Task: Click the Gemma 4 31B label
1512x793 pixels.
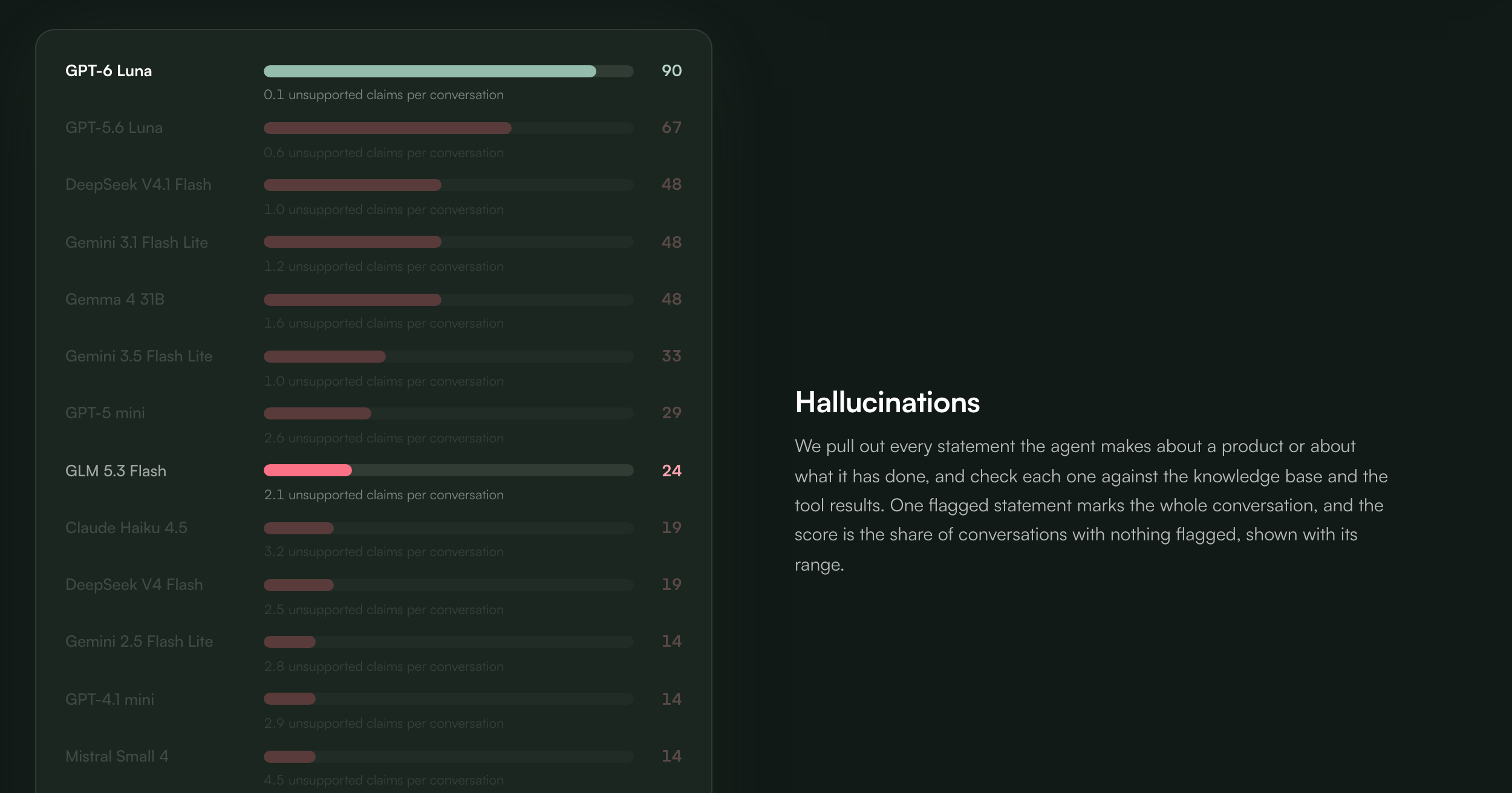Action: (115, 299)
